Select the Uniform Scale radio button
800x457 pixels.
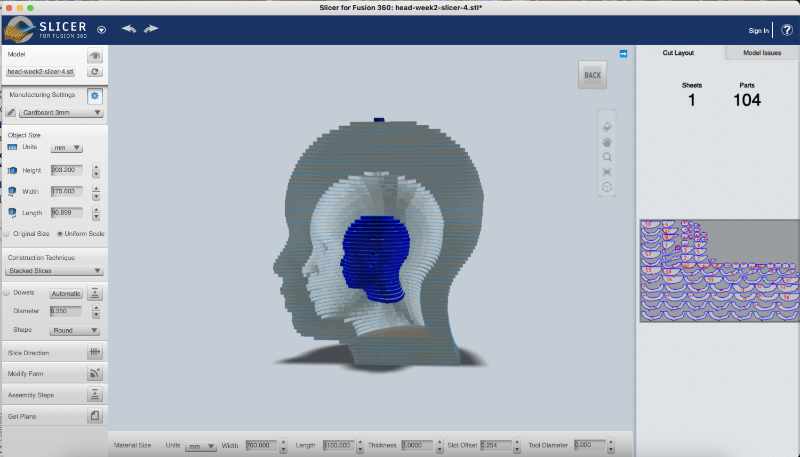coord(59,233)
